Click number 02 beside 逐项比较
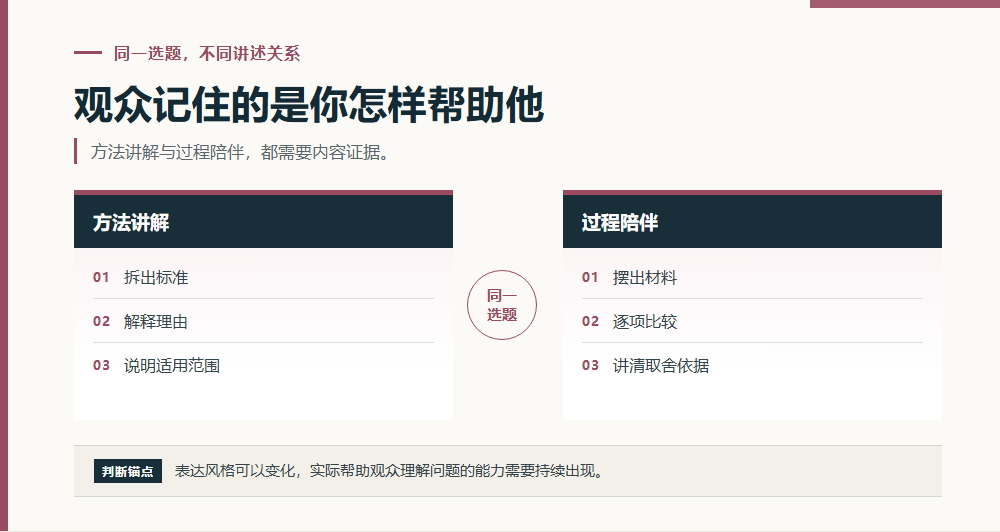 tap(591, 321)
